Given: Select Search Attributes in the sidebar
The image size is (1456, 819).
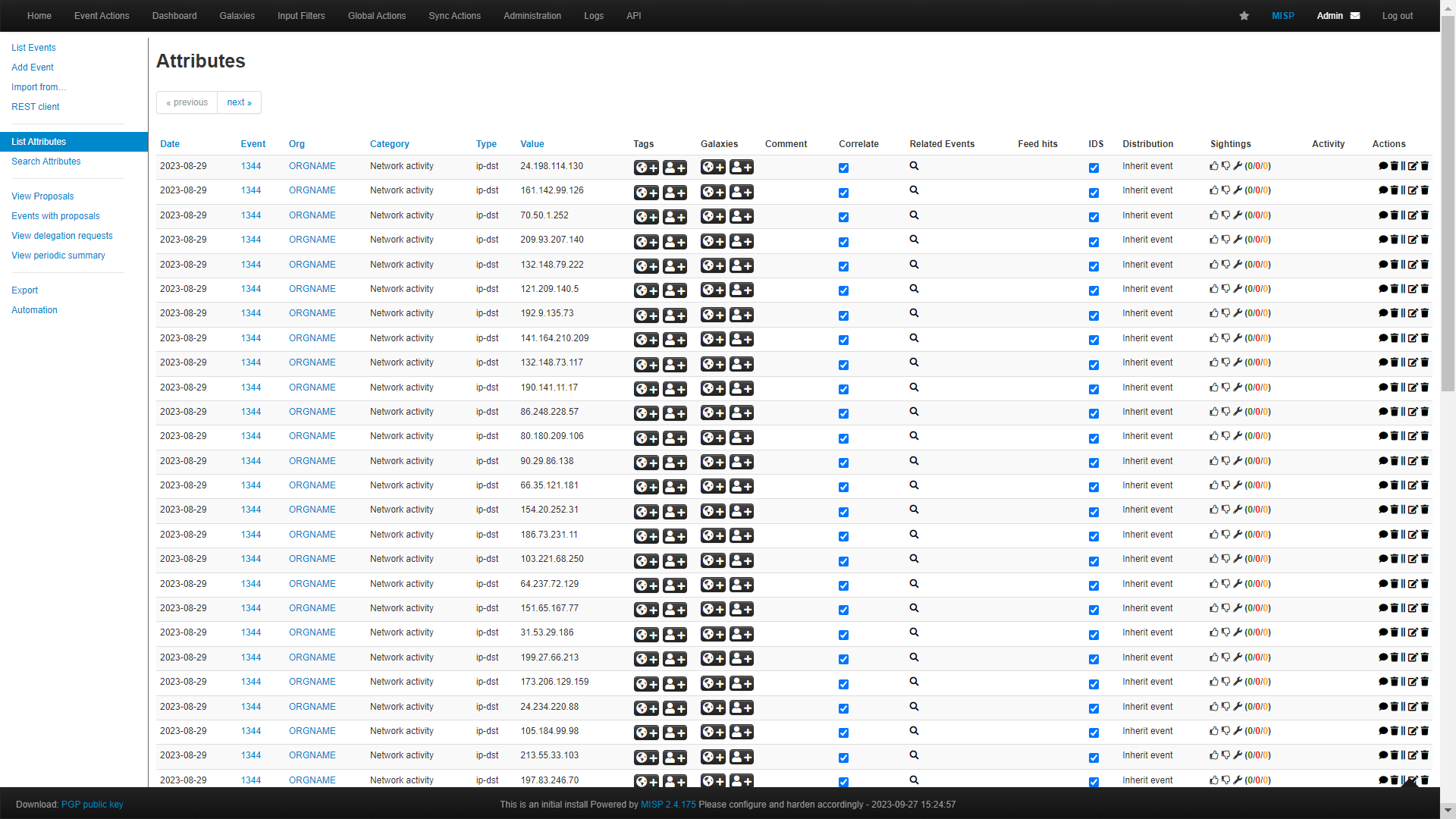Looking at the screenshot, I should (45, 162).
